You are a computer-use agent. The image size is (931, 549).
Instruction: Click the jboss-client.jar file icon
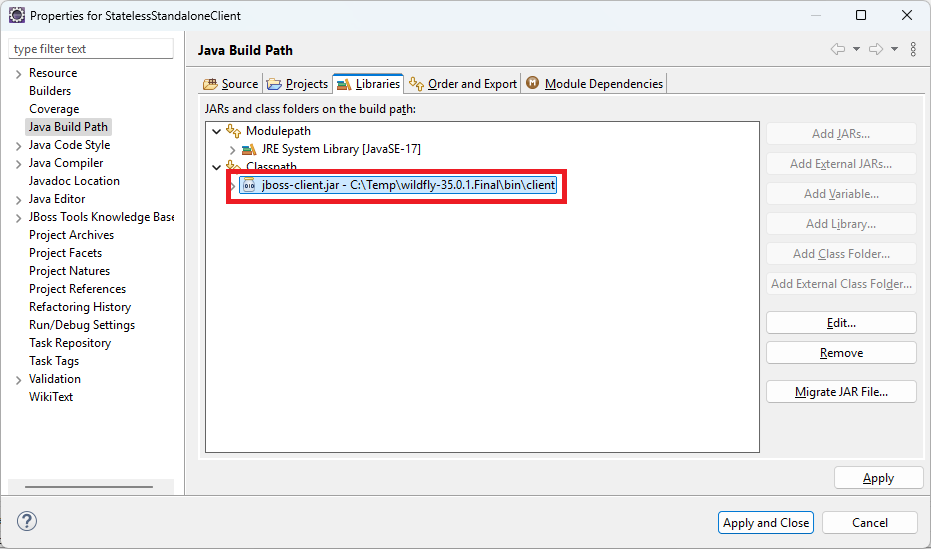click(250, 185)
